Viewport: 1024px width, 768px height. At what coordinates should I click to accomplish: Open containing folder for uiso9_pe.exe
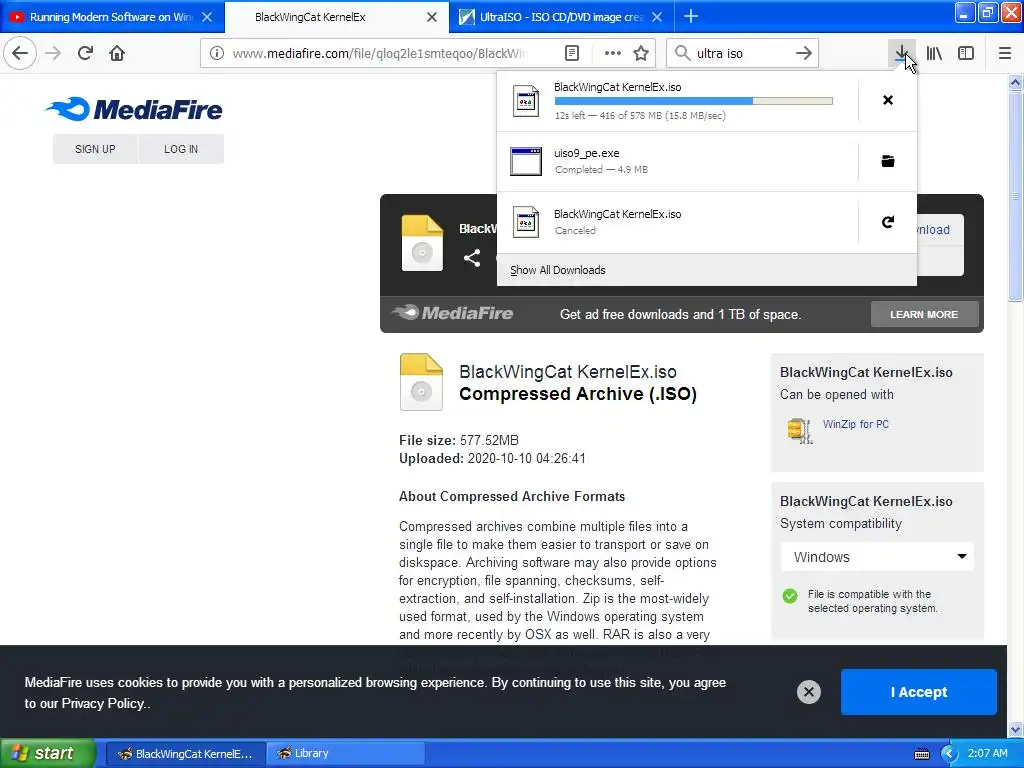[x=888, y=161]
